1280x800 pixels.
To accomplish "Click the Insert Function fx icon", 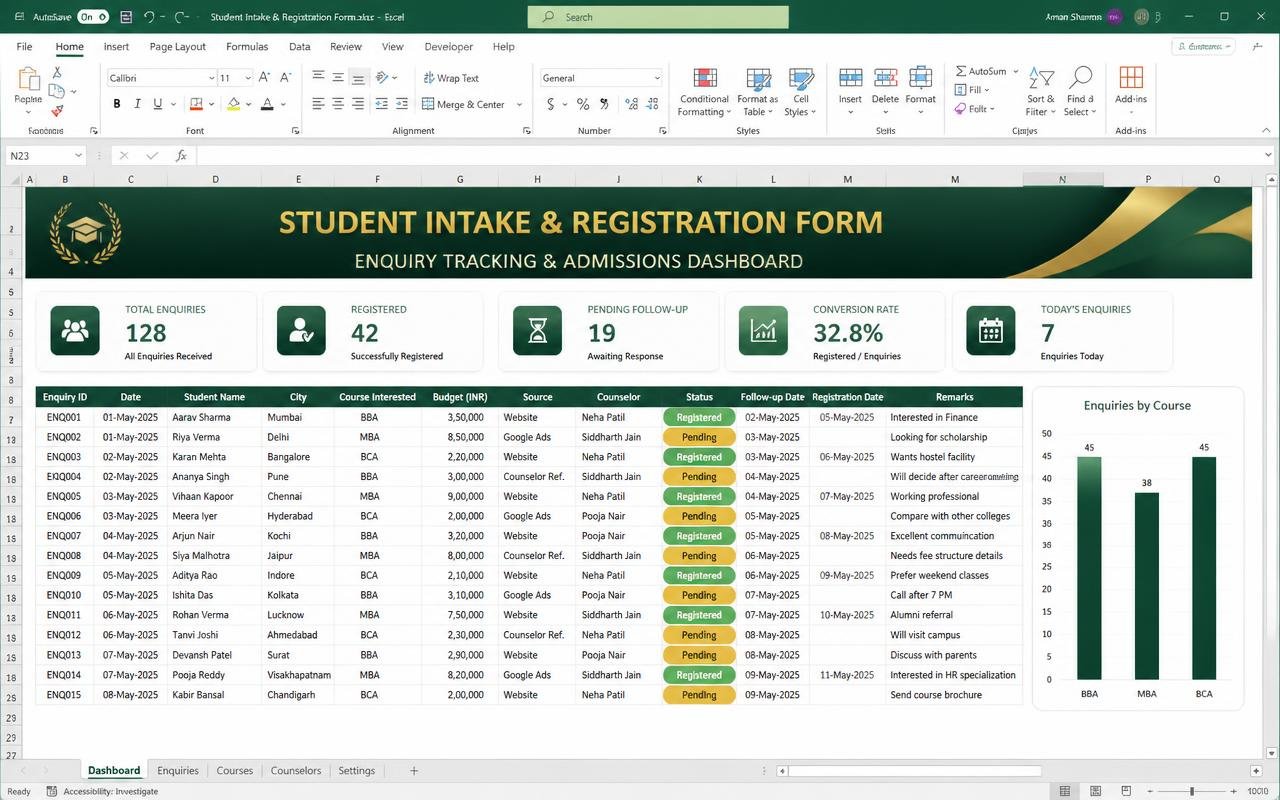I will tap(181, 155).
